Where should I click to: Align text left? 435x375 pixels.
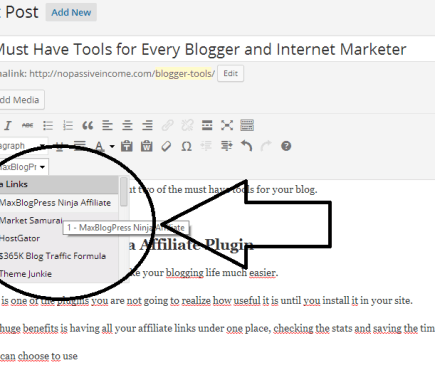[x=107, y=126]
